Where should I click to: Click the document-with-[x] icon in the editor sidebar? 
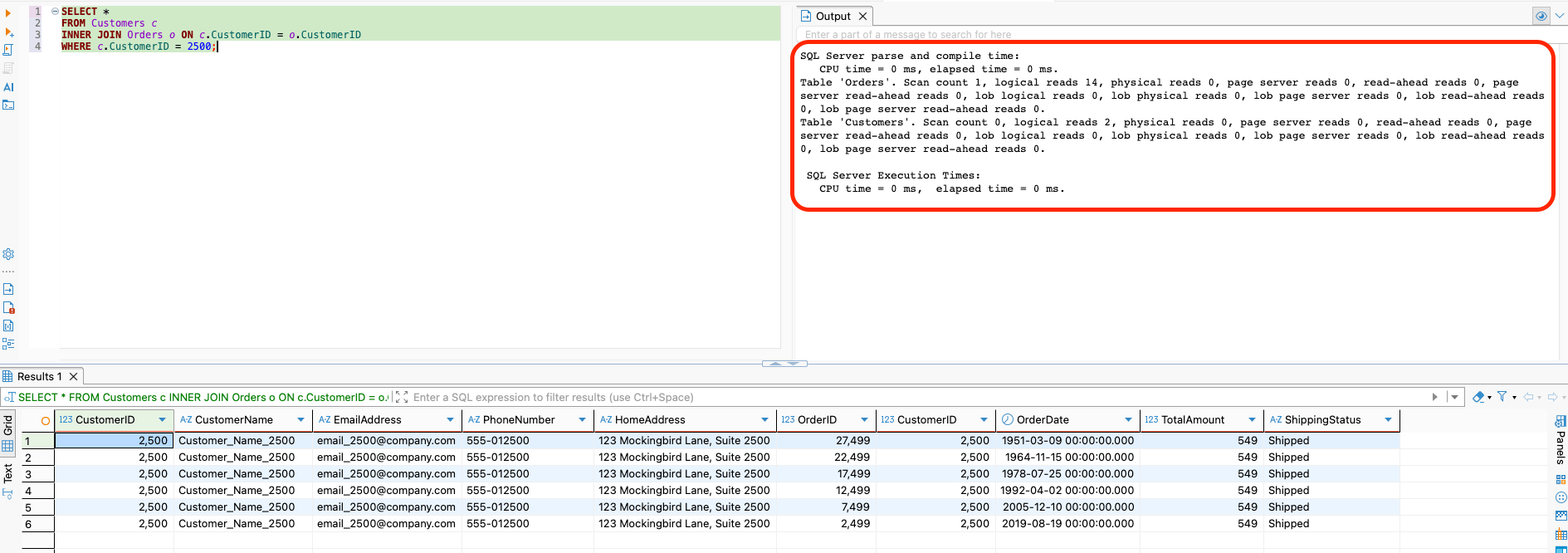8,325
